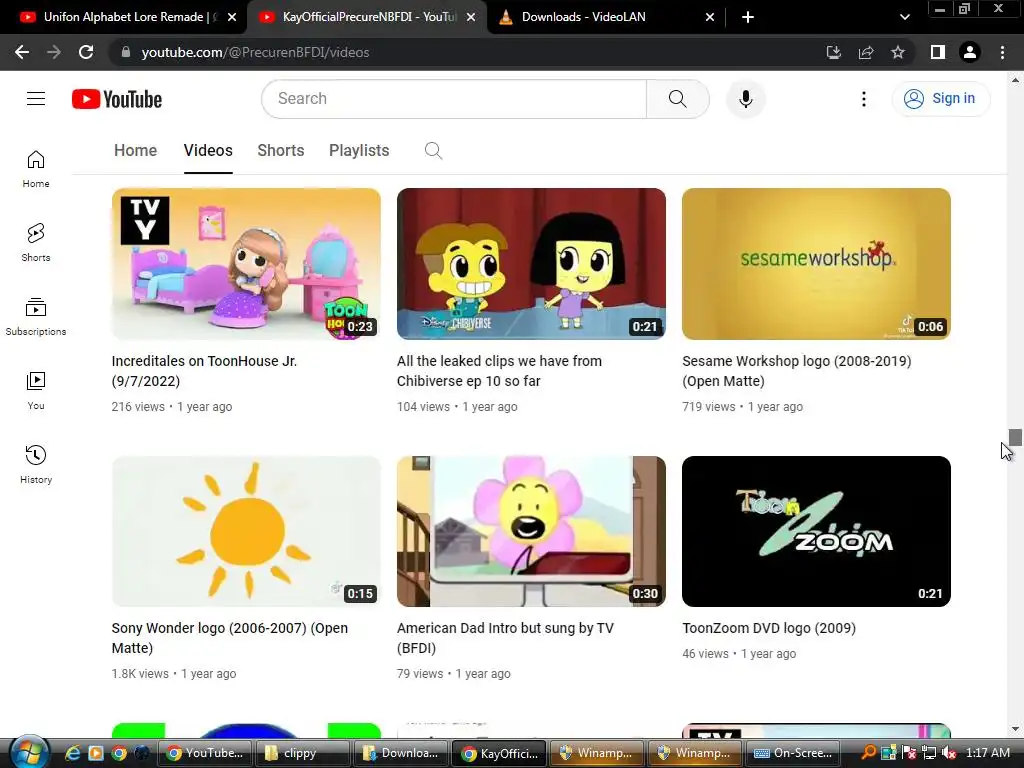Click the channel search magnifier icon
The image size is (1024, 768).
tap(433, 151)
